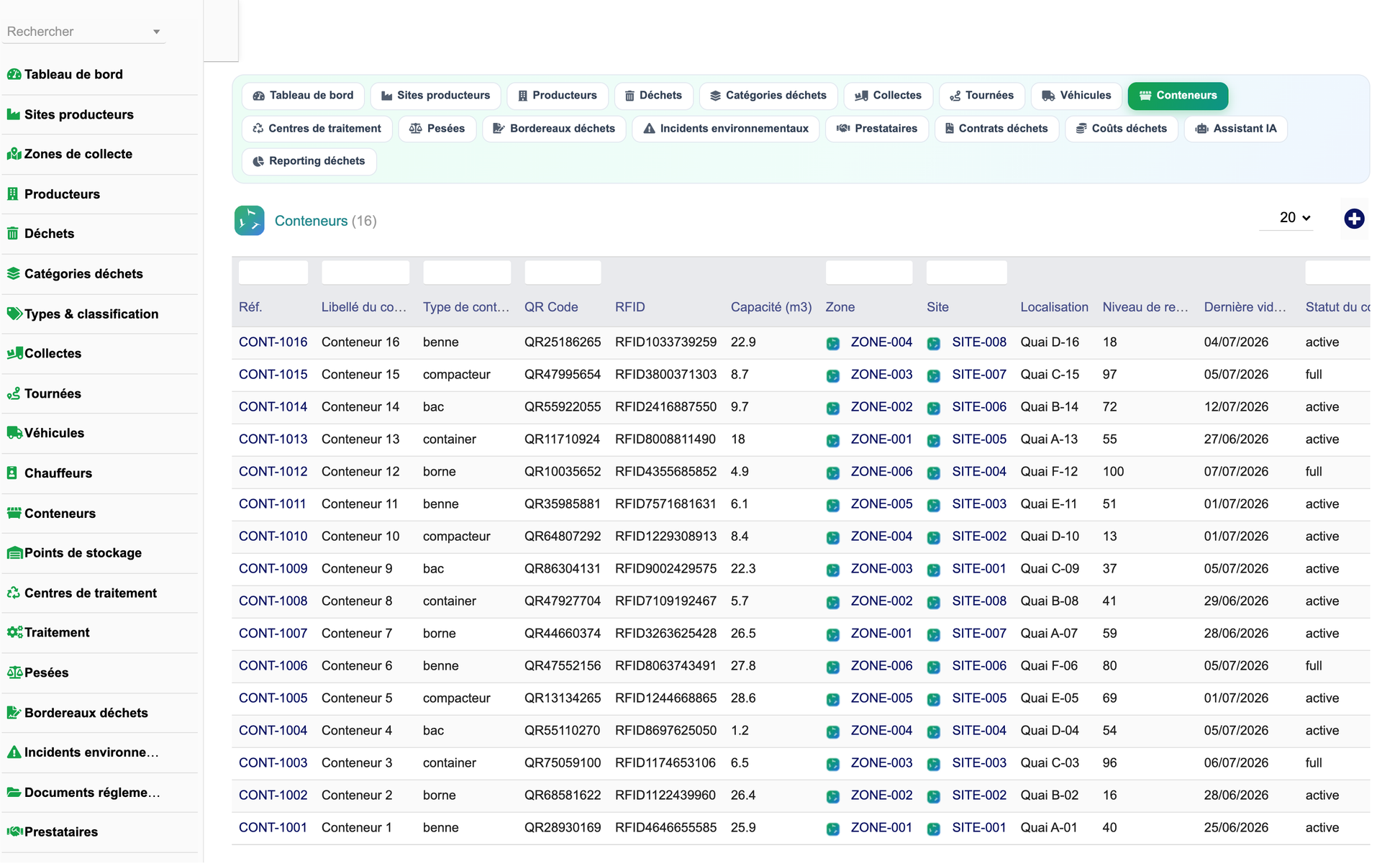Follow the SITE-003 link in CONT-1003 row
The image size is (1400, 866).
[979, 763]
